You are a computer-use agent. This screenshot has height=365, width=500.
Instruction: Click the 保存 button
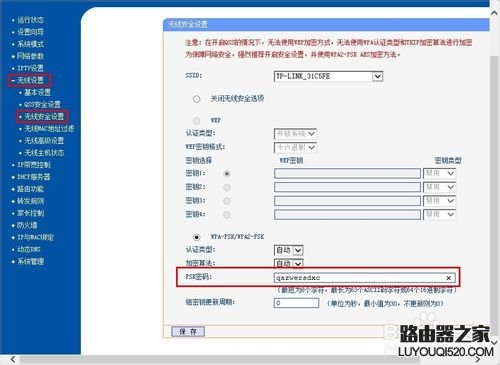tap(188, 331)
